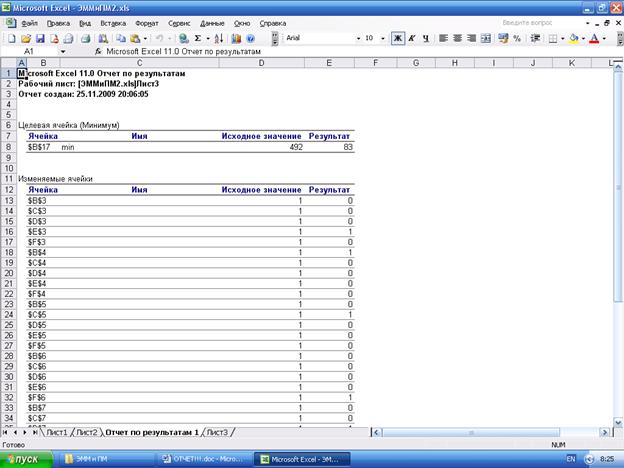
Task: Click the increase indent icon
Action: point(535,38)
